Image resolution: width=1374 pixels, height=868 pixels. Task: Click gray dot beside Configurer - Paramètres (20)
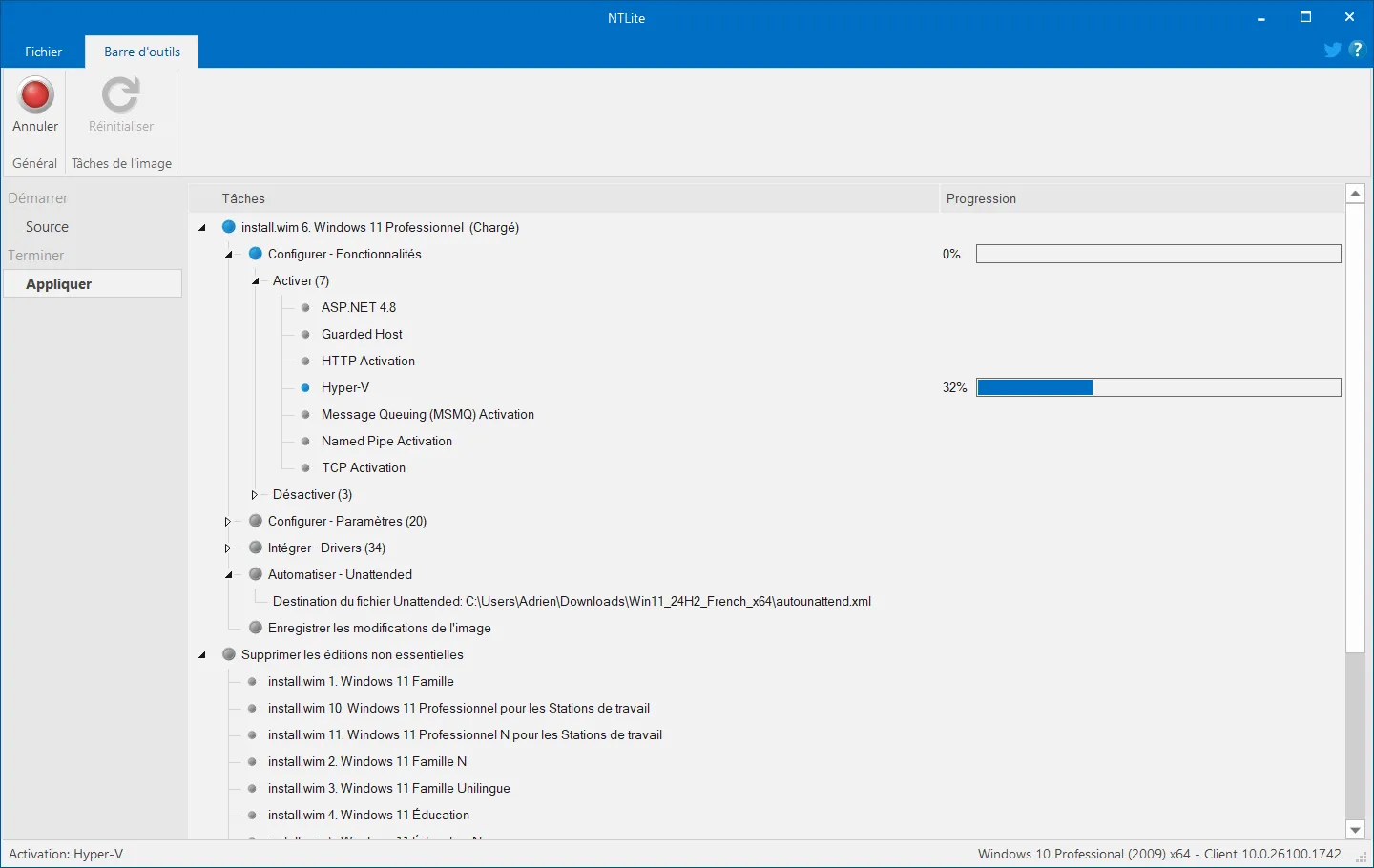[x=256, y=521]
